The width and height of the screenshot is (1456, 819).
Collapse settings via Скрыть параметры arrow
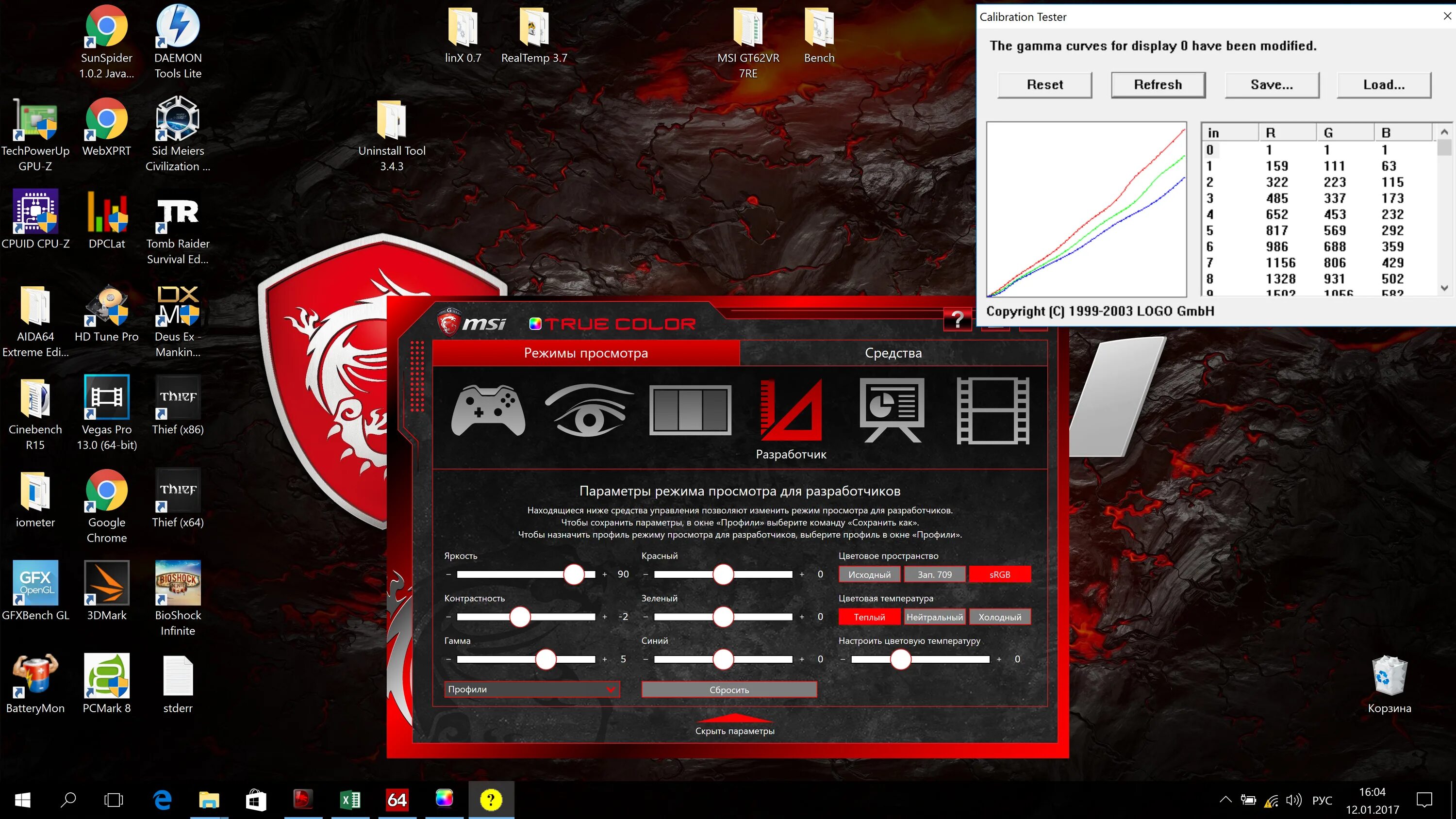pyautogui.click(x=734, y=724)
